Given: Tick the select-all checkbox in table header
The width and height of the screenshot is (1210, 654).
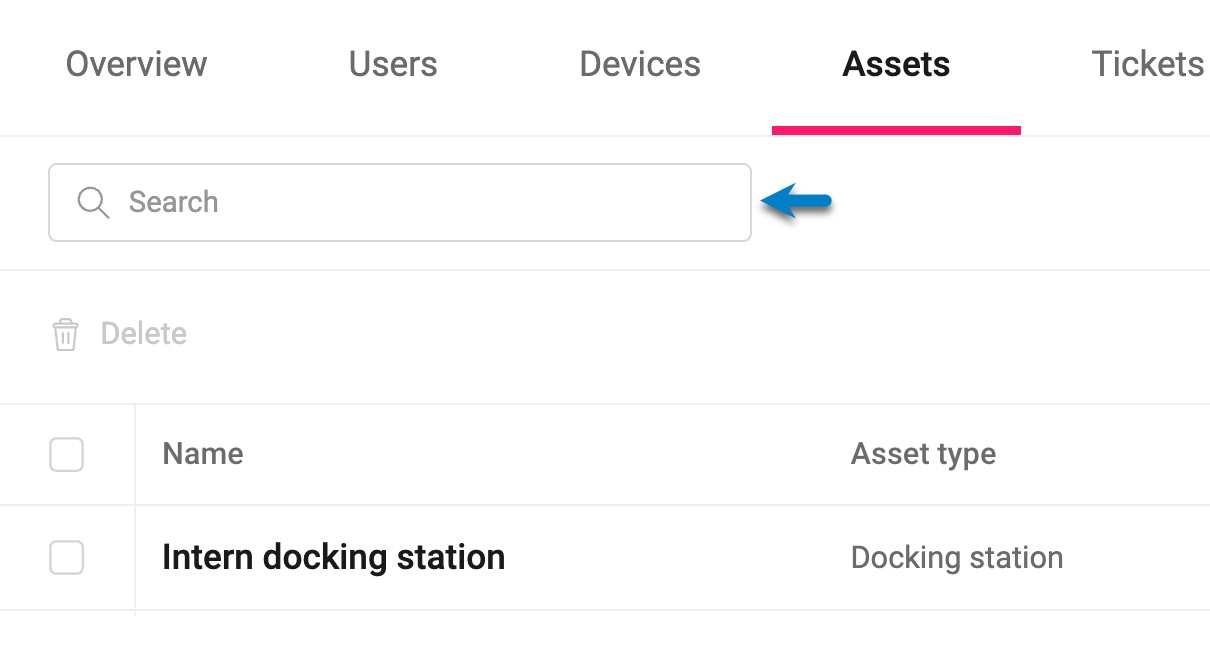Looking at the screenshot, I should [x=66, y=455].
